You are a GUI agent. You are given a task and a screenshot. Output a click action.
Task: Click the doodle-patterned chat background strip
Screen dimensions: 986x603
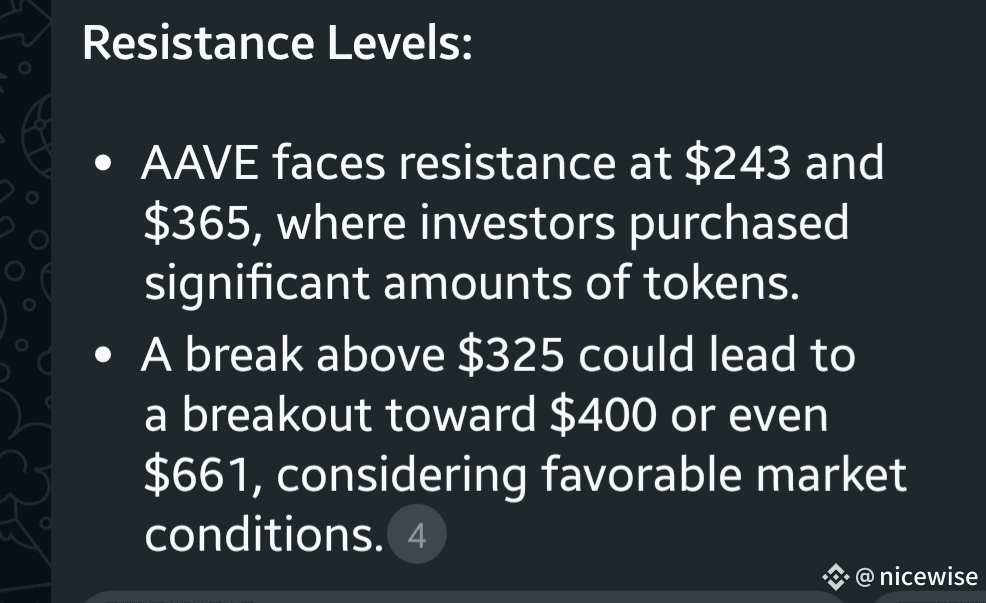tap(25, 301)
